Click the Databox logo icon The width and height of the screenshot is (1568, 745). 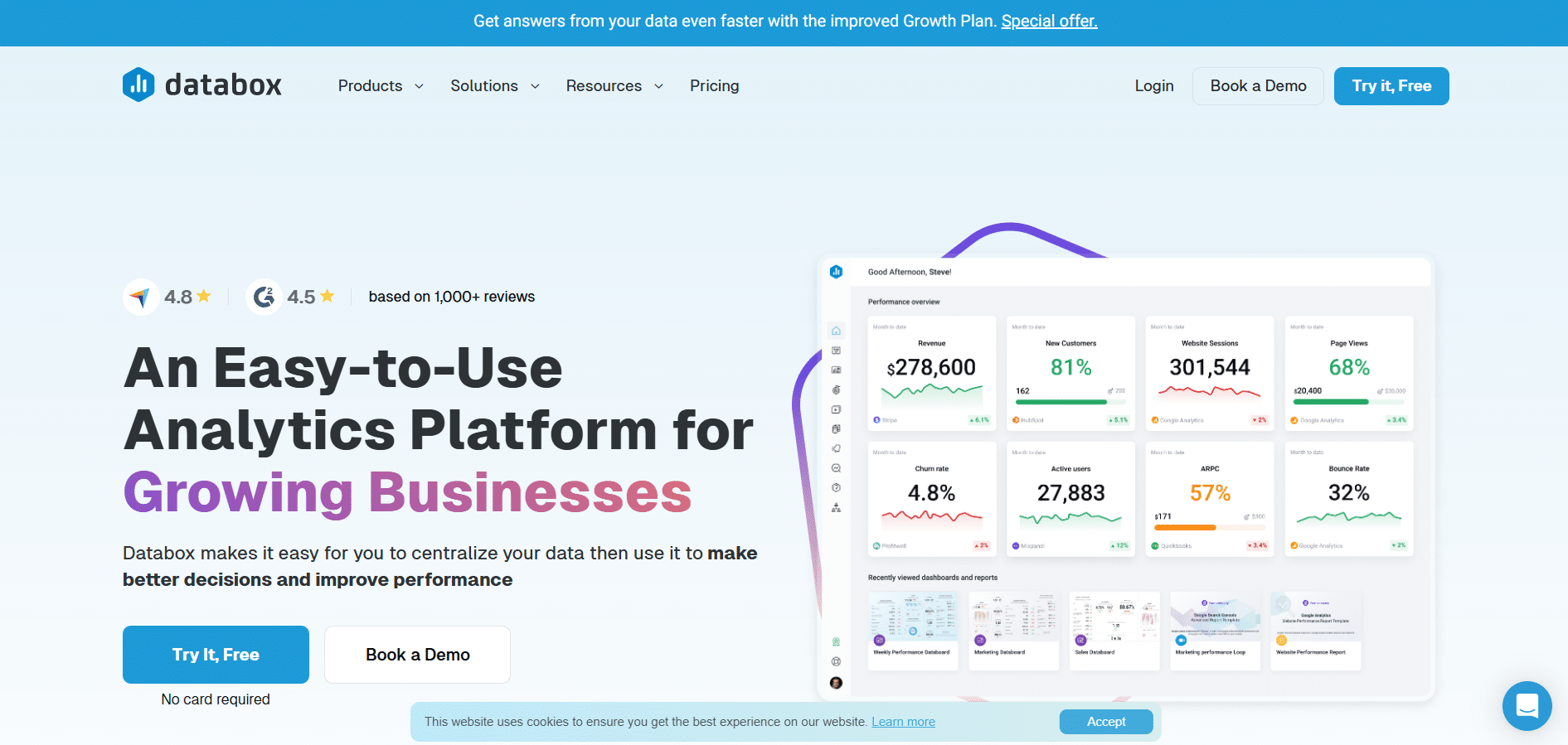point(138,85)
